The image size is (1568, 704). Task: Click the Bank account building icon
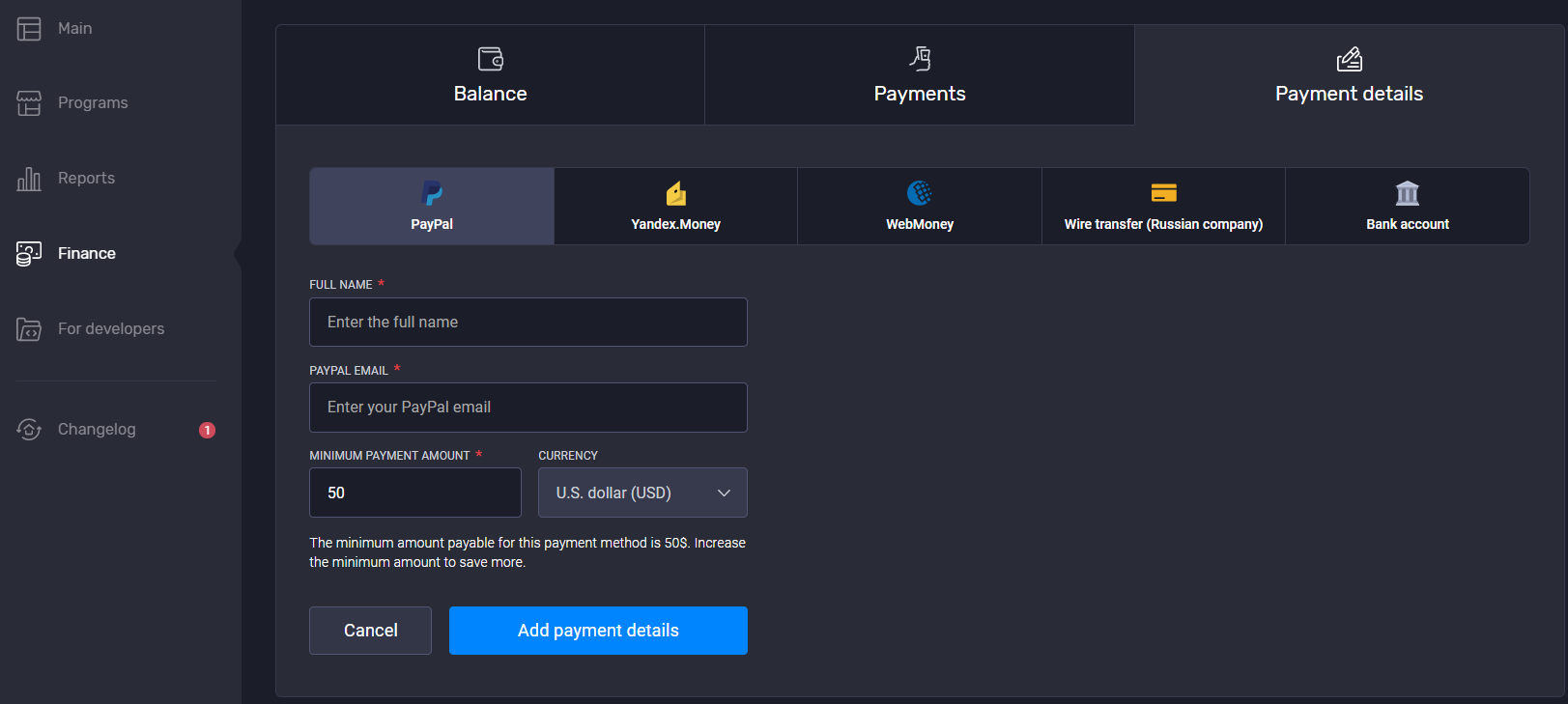pos(1408,193)
